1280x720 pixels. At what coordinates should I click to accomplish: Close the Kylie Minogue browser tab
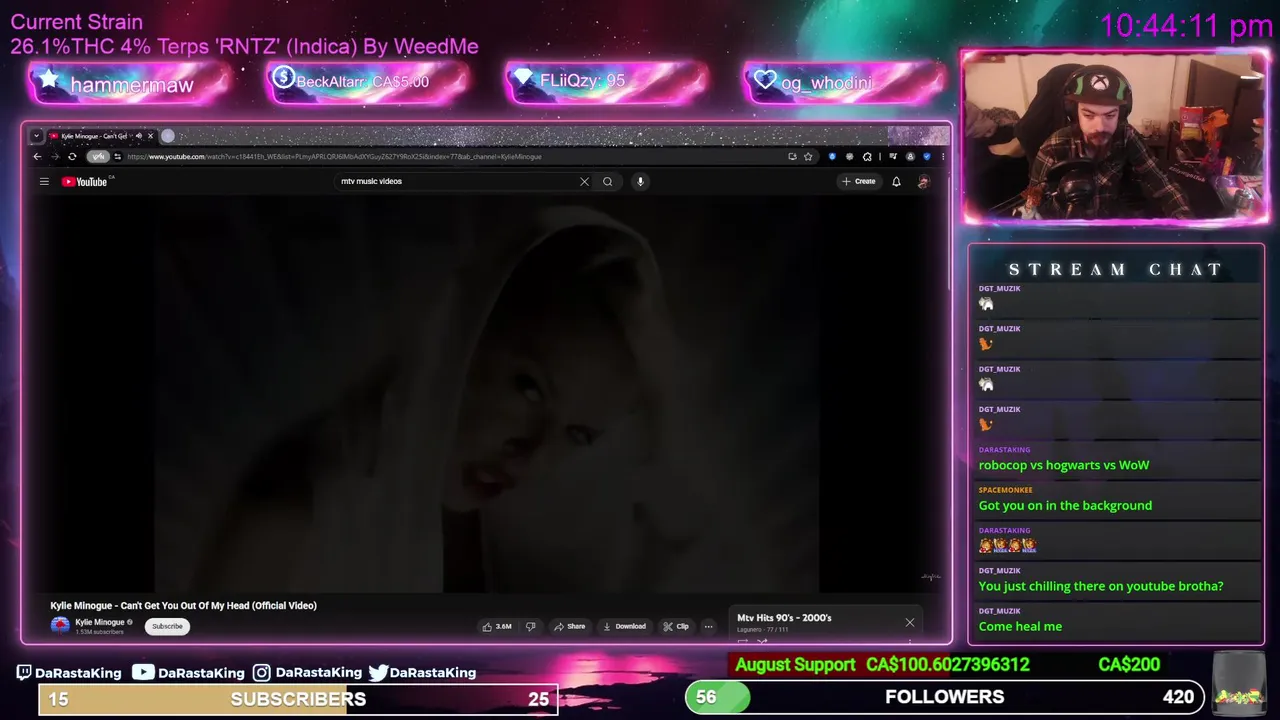tap(150, 136)
